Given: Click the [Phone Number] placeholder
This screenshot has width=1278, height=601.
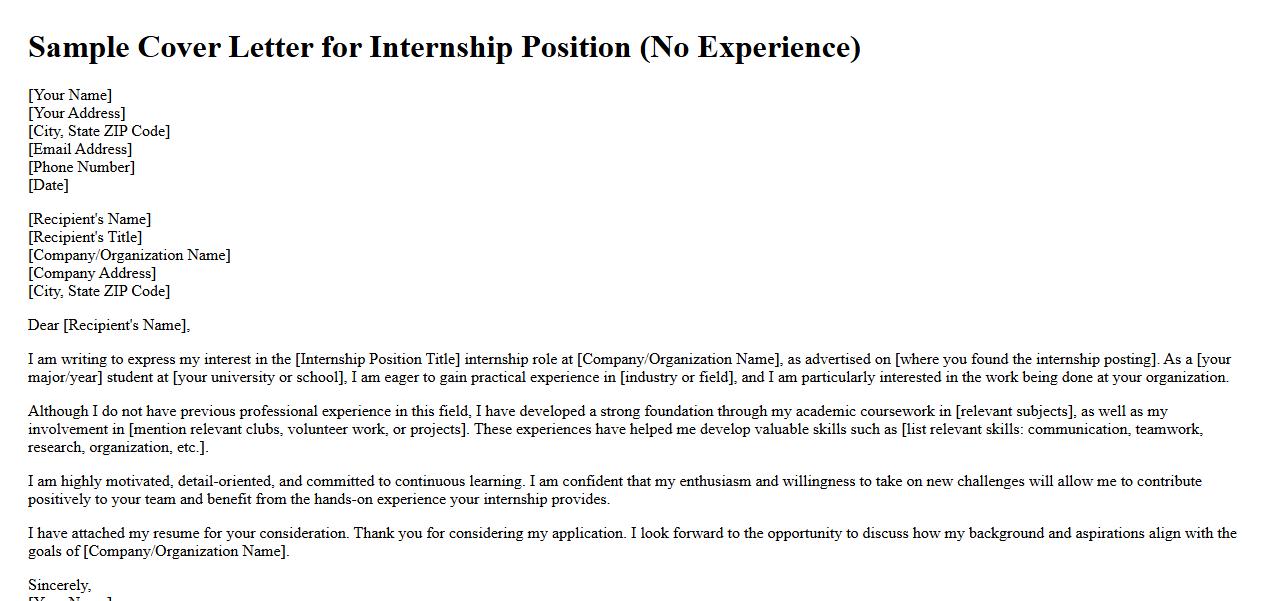Looking at the screenshot, I should tap(81, 167).
